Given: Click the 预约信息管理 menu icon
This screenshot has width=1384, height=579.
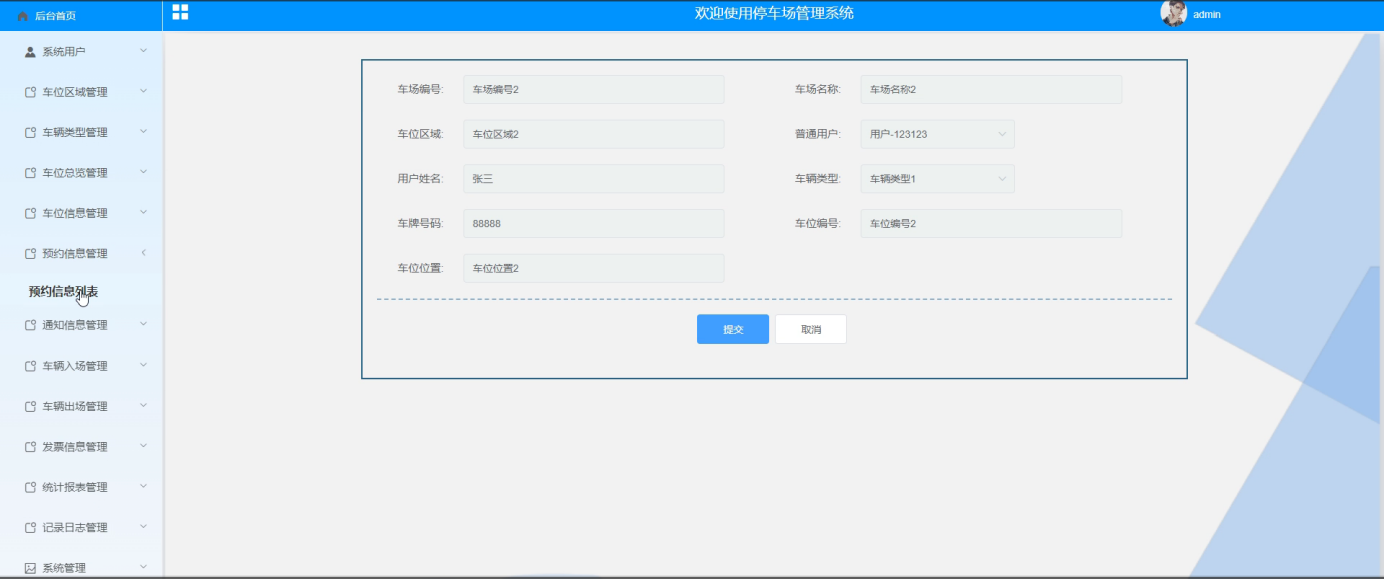Looking at the screenshot, I should pos(30,254).
